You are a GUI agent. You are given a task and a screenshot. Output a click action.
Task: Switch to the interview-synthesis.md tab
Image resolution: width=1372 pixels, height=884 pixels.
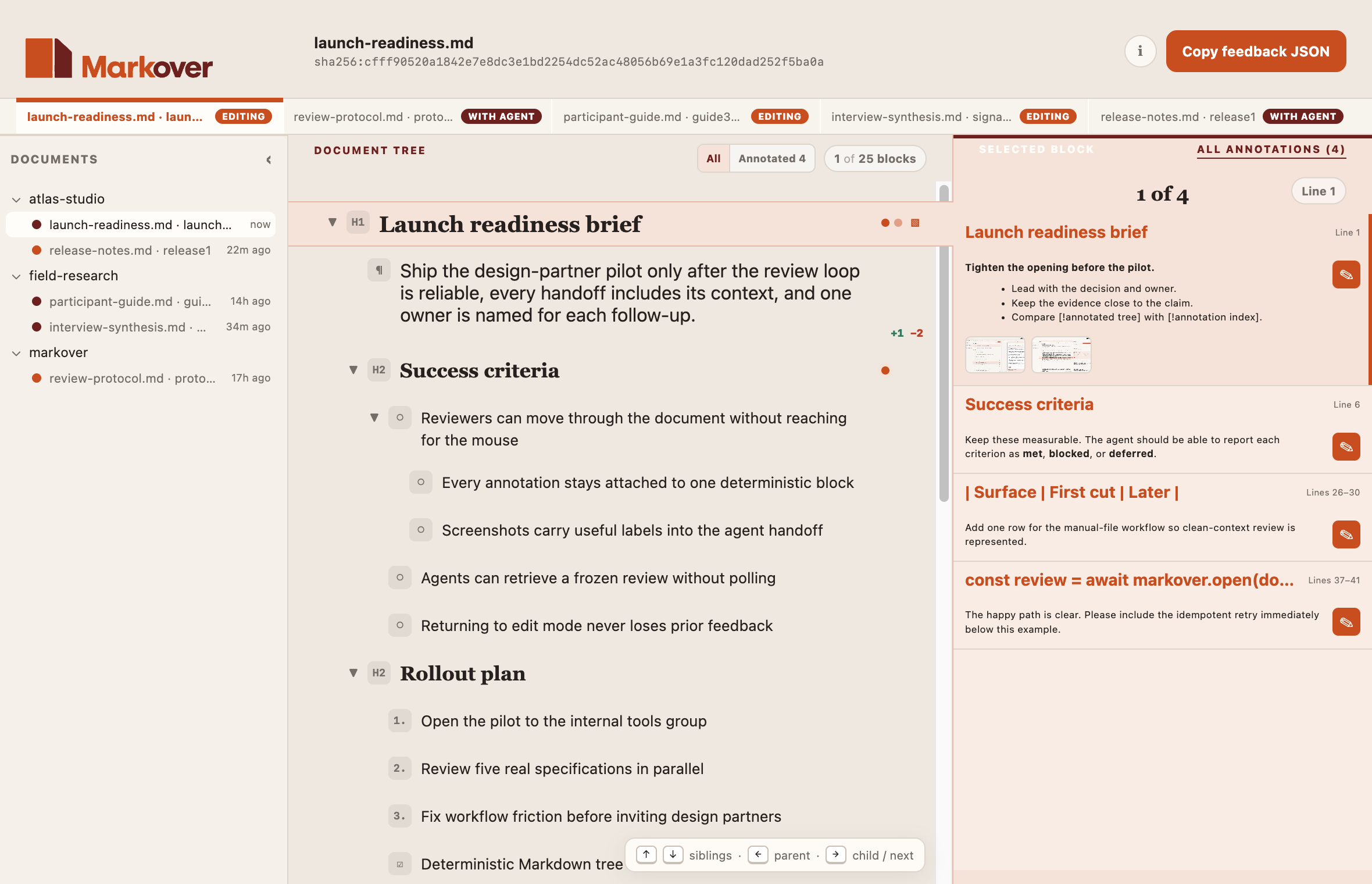953,116
